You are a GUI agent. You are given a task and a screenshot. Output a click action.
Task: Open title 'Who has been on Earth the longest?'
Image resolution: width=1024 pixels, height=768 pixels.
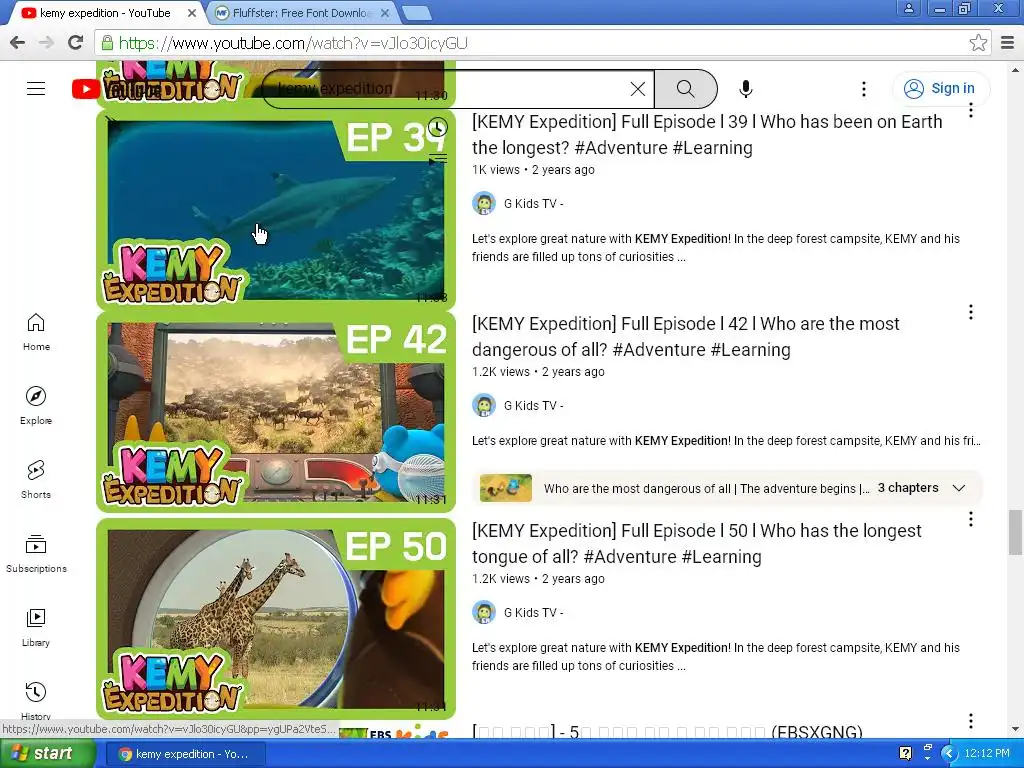pos(707,135)
